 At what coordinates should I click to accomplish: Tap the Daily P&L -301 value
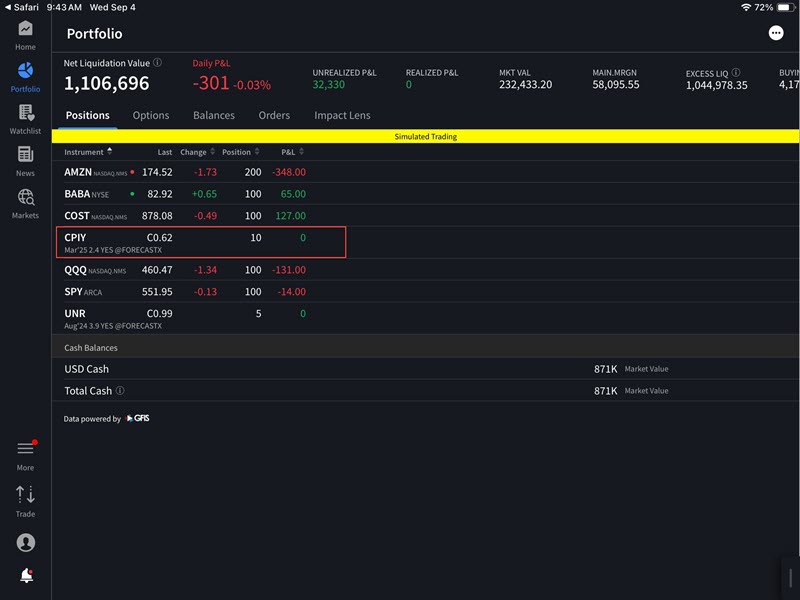click(211, 83)
